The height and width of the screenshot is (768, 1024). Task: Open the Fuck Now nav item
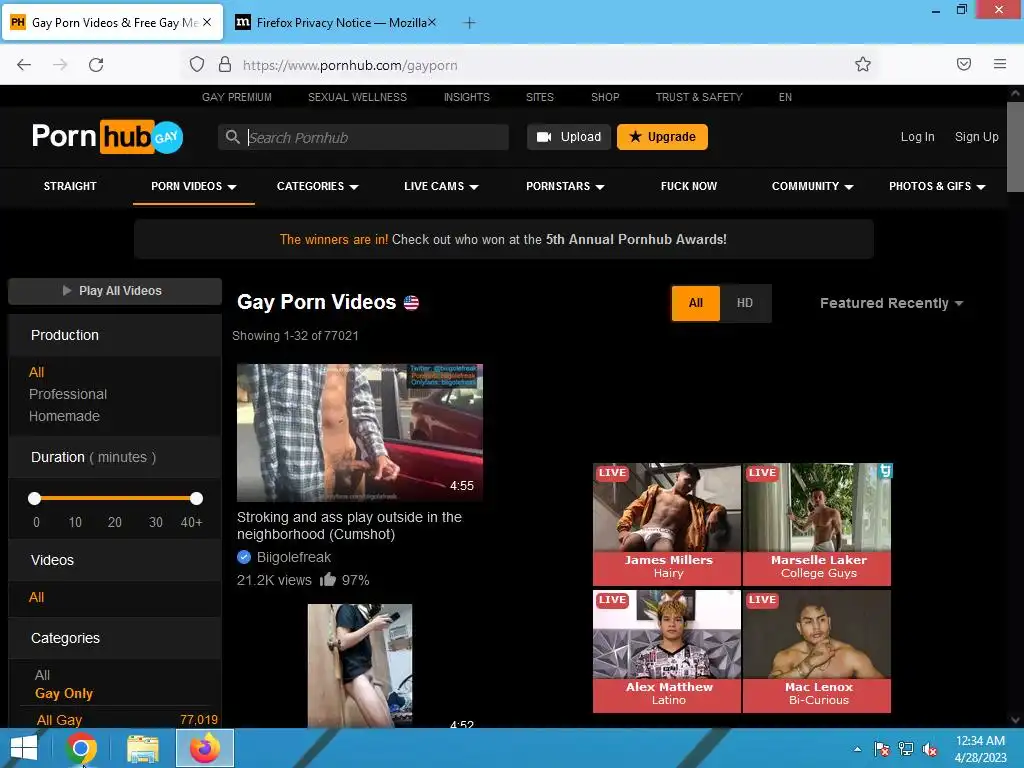point(688,186)
